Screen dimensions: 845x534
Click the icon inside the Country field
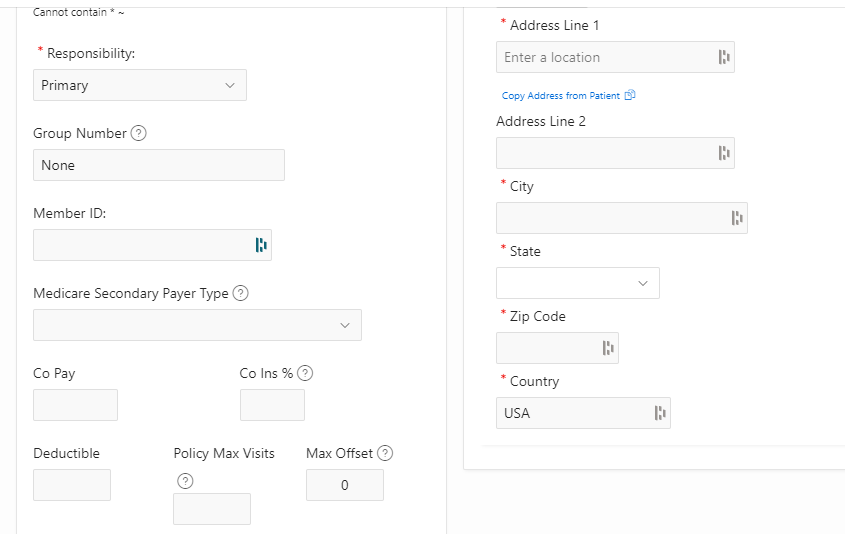[660, 413]
